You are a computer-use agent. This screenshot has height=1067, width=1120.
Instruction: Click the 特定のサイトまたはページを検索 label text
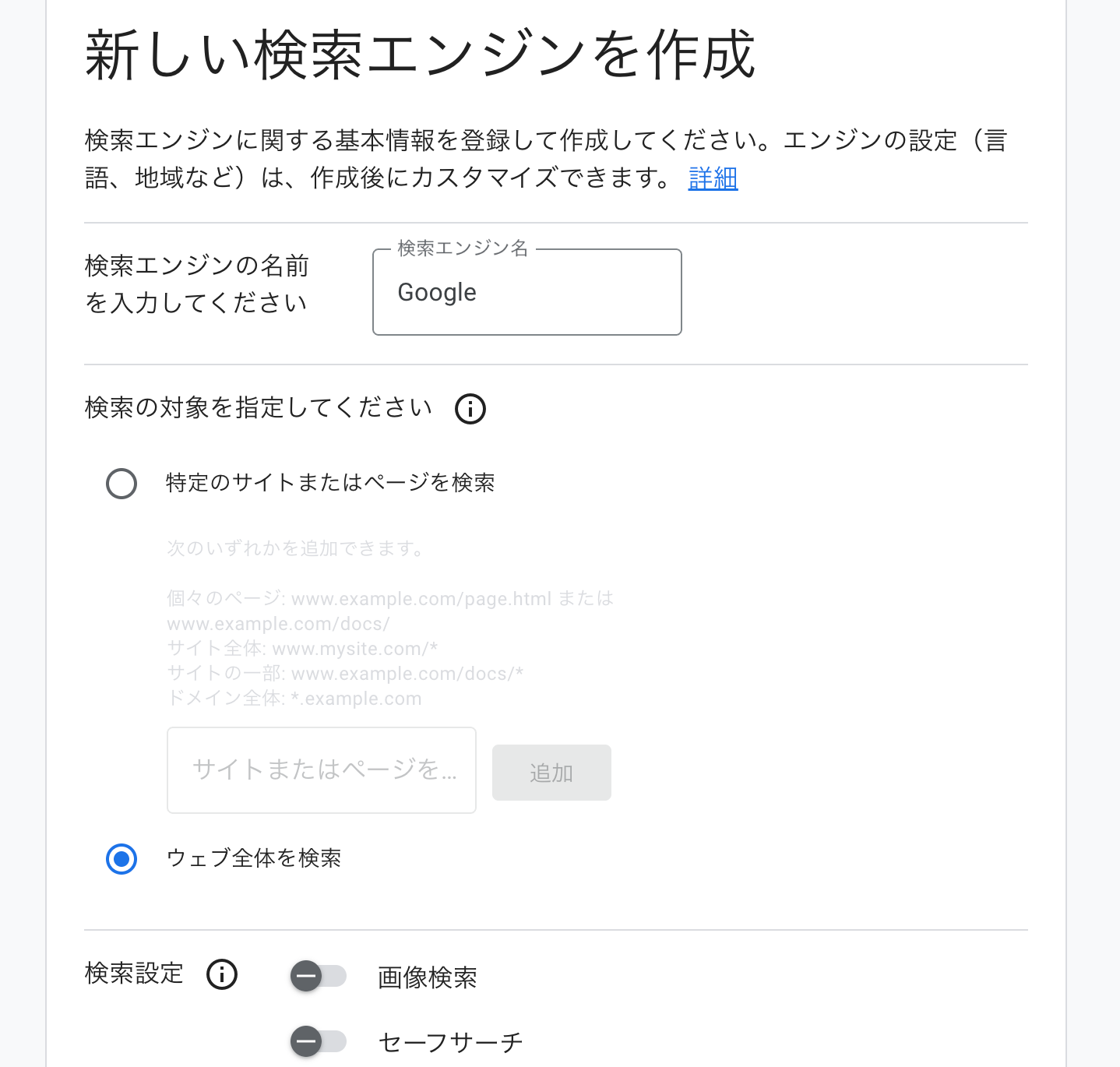tap(330, 483)
